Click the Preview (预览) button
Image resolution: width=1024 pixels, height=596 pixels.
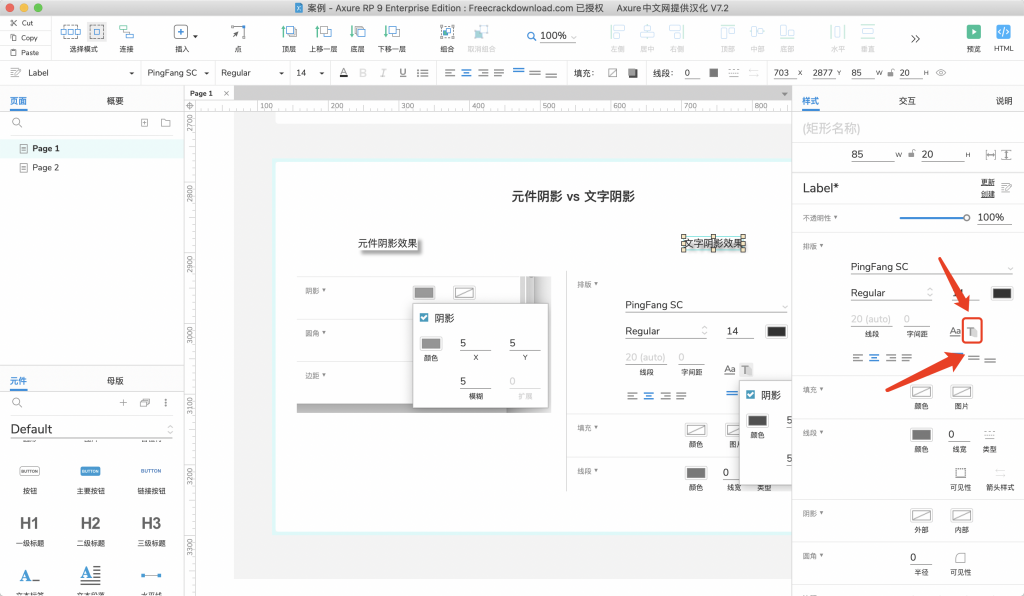(x=973, y=34)
